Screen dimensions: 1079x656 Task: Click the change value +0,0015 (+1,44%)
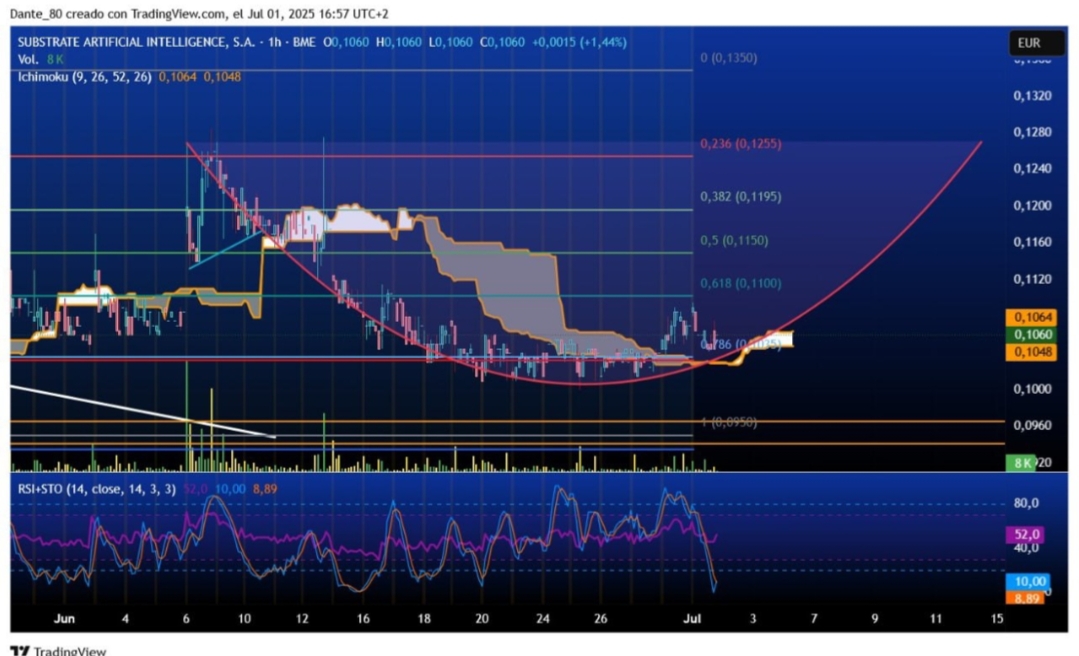[579, 42]
